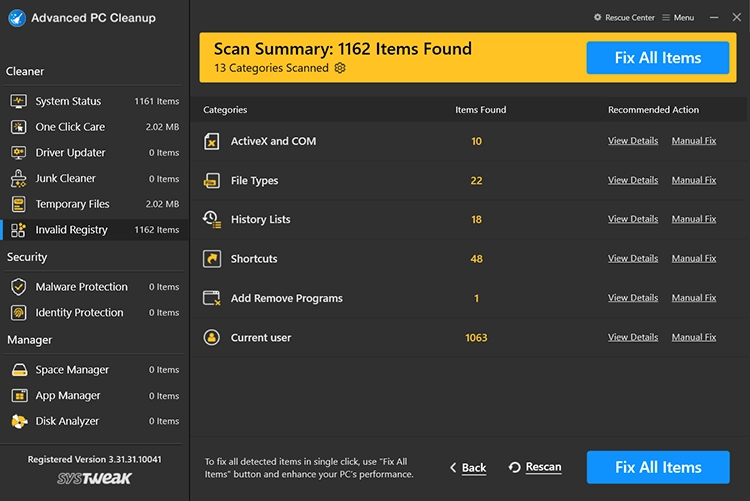This screenshot has height=501, width=750.
Task: Open the Malware Protection section label
Action: [81, 287]
